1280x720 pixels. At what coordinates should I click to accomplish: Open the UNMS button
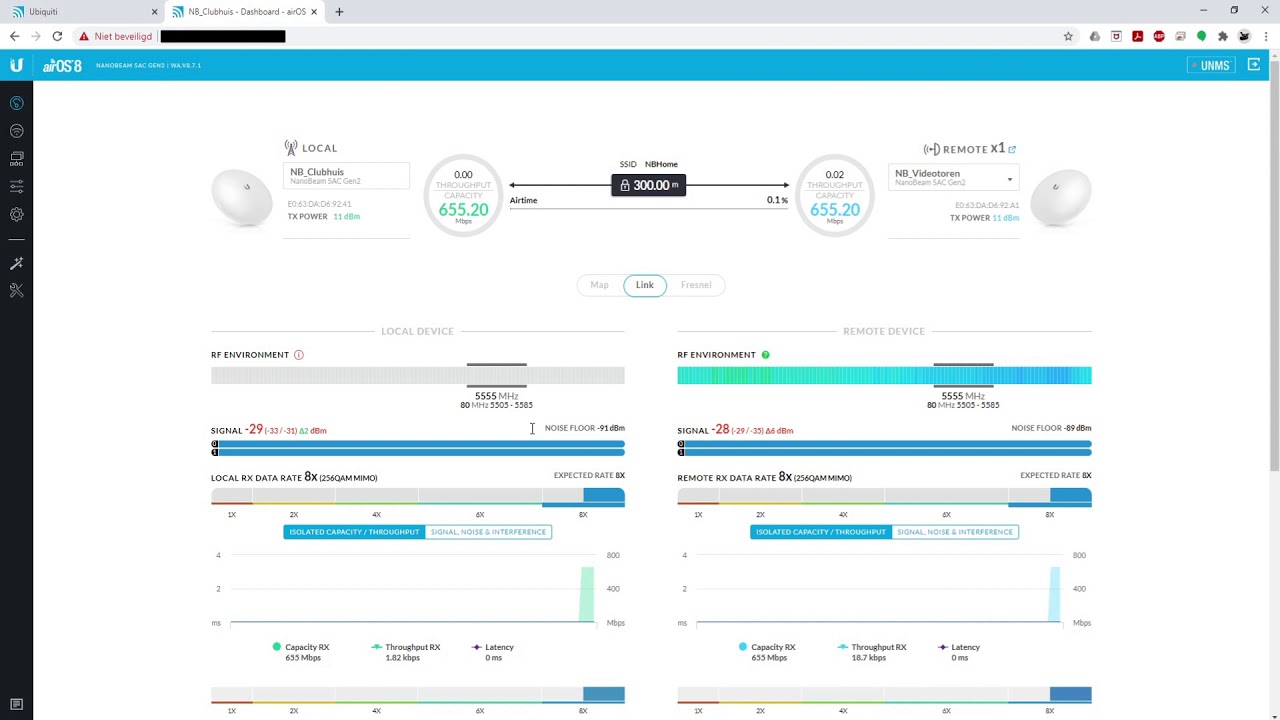tap(1210, 65)
